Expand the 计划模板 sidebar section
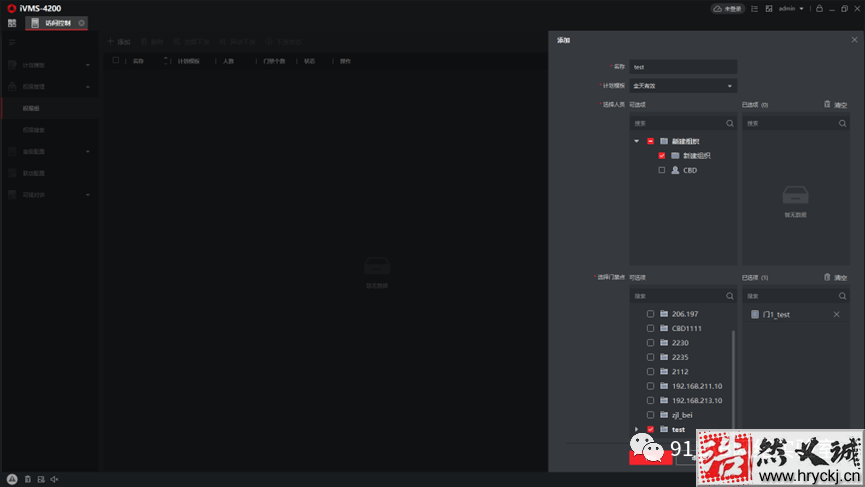 (x=50, y=65)
